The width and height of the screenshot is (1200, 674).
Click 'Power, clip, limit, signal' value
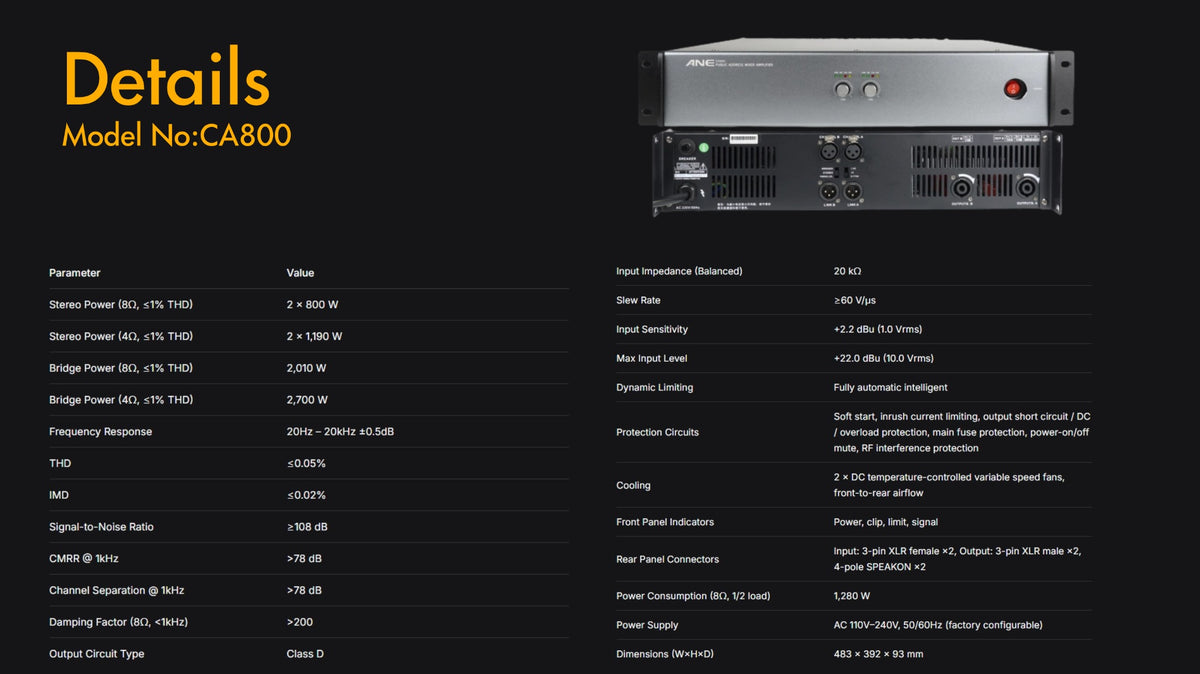coord(886,522)
